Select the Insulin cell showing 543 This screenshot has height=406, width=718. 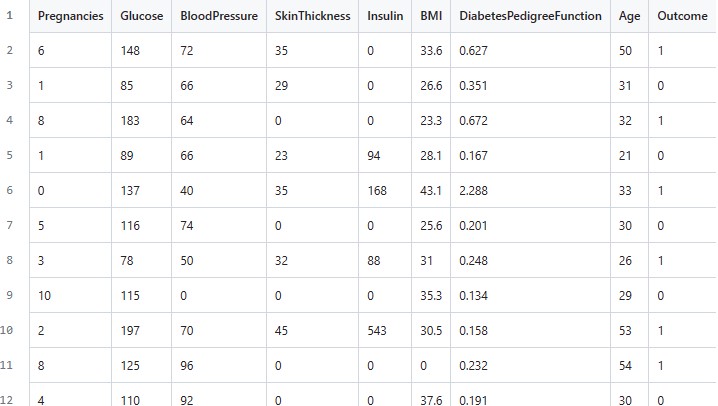(378, 331)
